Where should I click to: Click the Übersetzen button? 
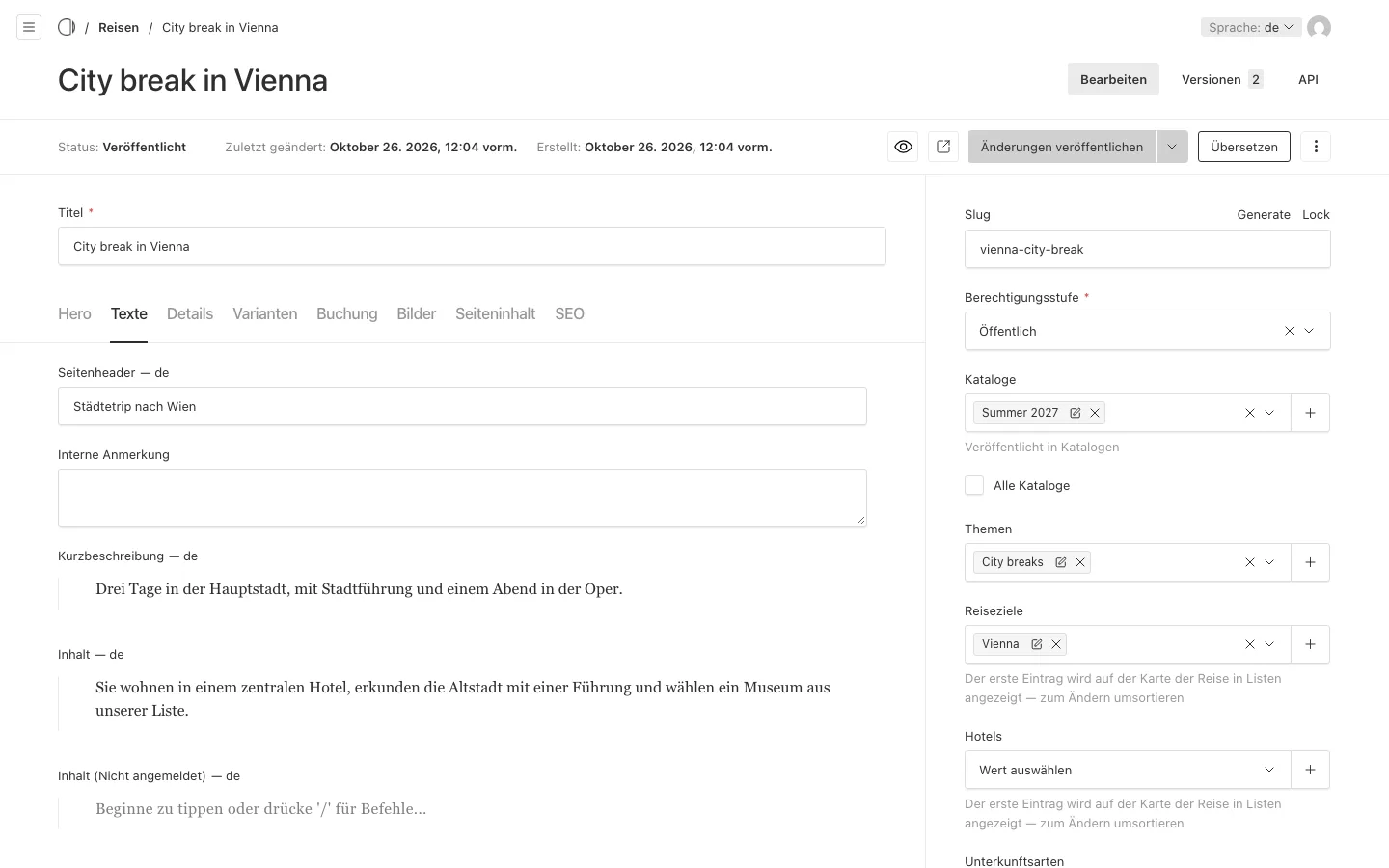click(x=1244, y=147)
